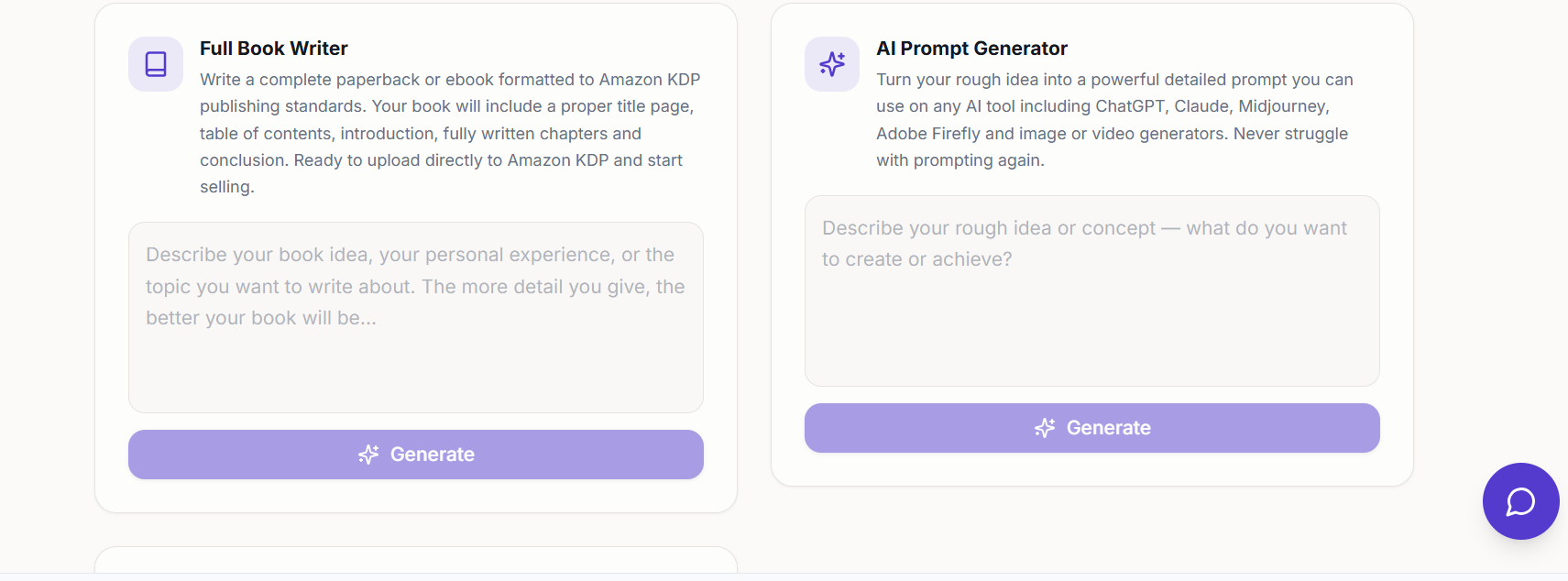Click the "Ready to upload directly to Amazon KDP" sentence
This screenshot has height=581, width=1568.
488,160
